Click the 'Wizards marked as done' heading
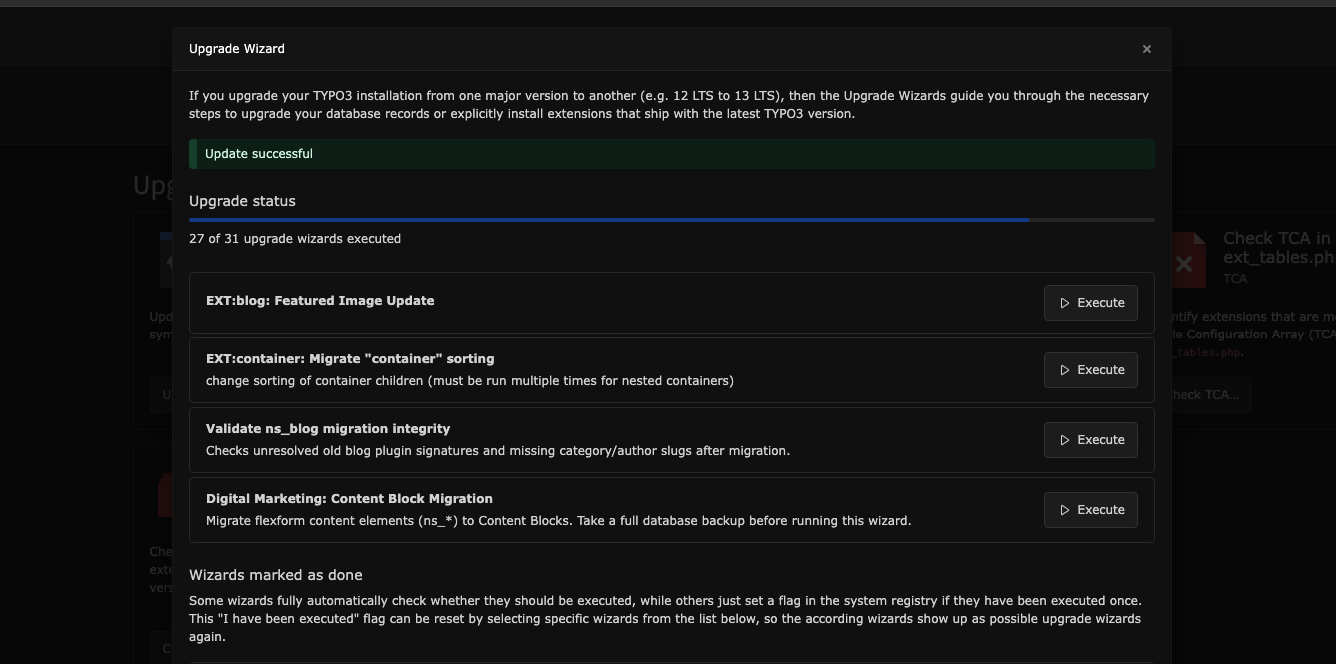 [x=276, y=575]
